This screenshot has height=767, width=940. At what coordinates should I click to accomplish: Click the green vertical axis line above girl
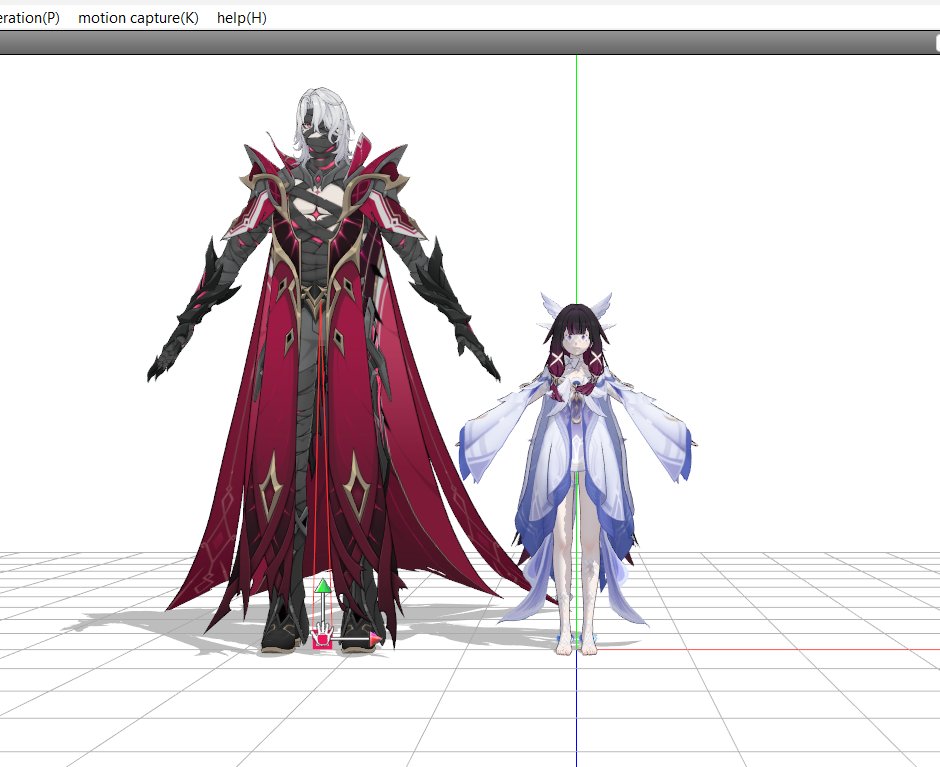coord(577,170)
